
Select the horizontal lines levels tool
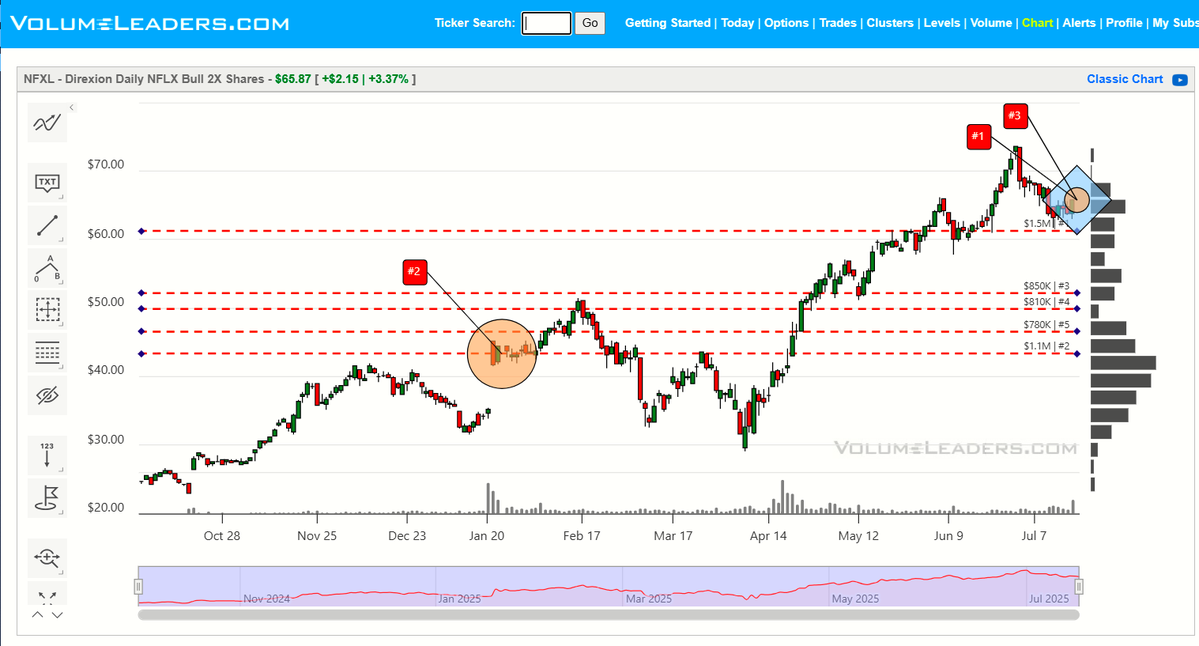click(47, 352)
